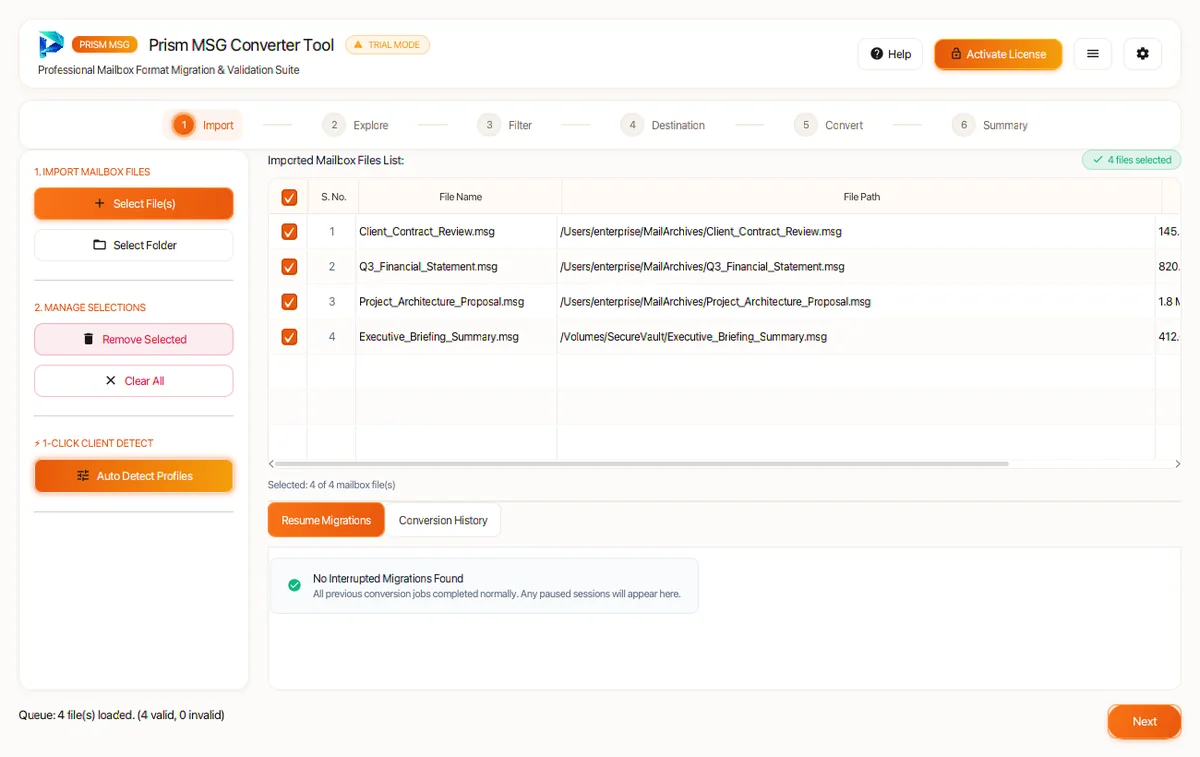1200x757 pixels.
Task: Click the File Path column header
Action: click(861, 197)
